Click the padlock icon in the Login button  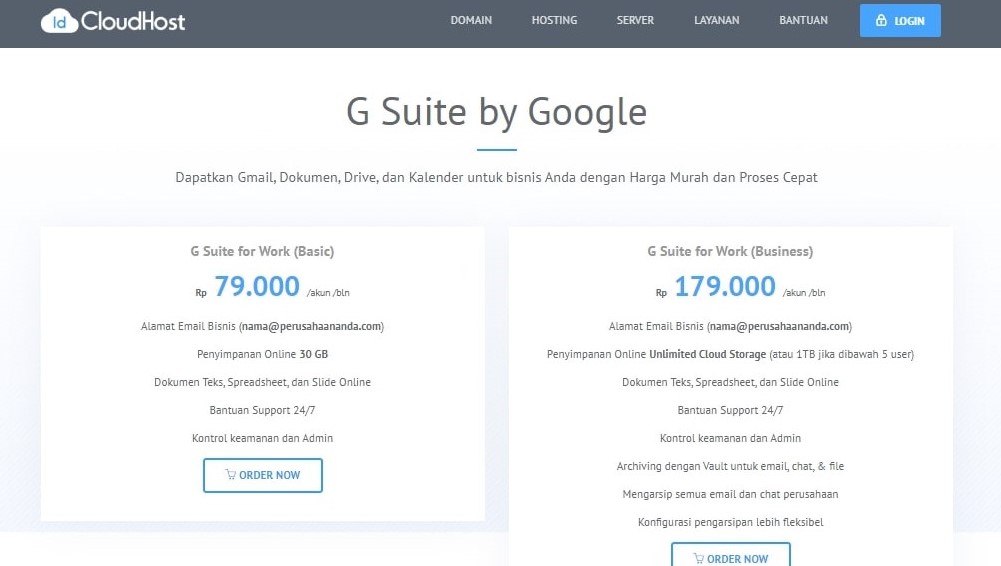click(x=881, y=21)
